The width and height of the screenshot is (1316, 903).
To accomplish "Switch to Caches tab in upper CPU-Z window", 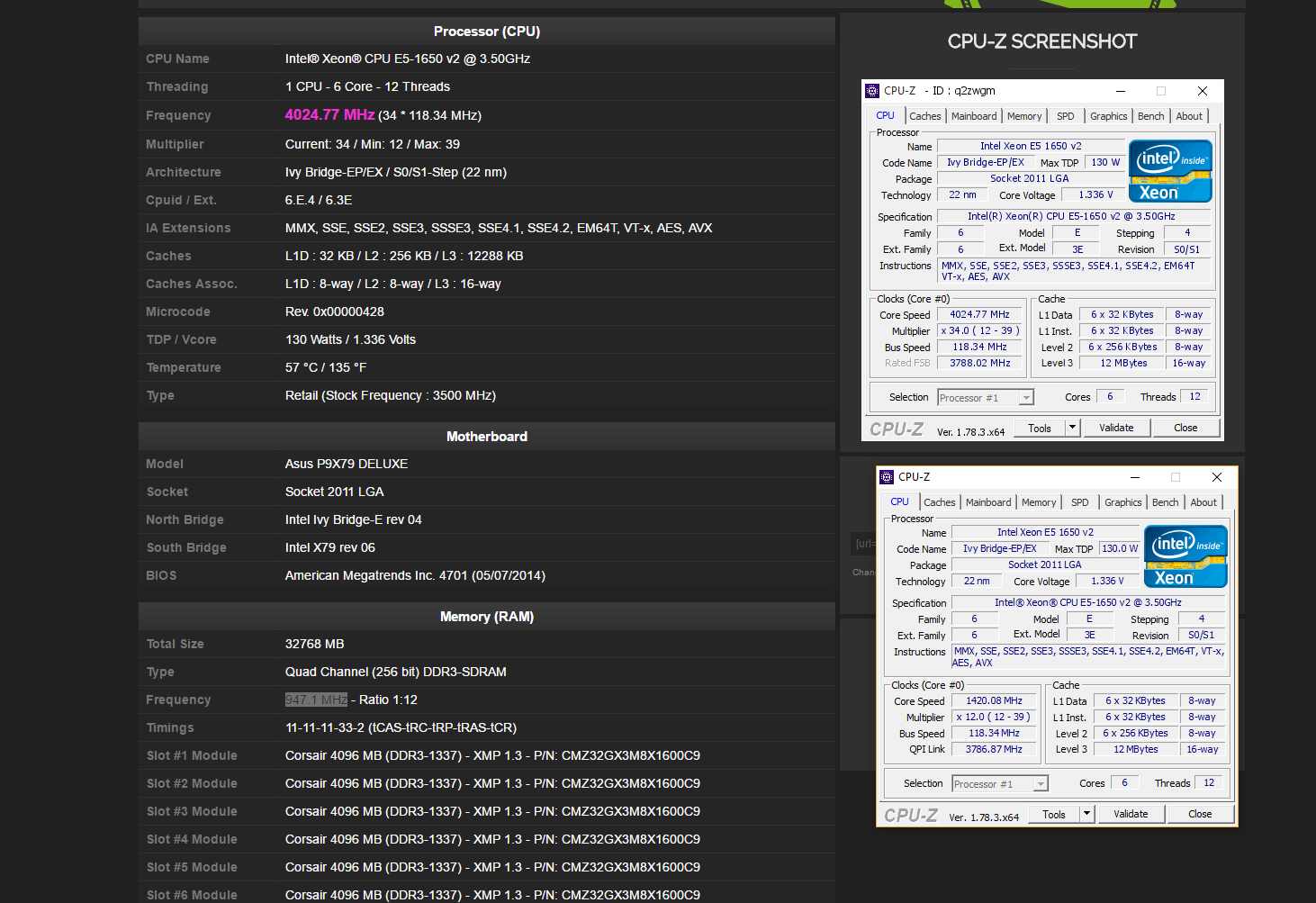I will 924,116.
